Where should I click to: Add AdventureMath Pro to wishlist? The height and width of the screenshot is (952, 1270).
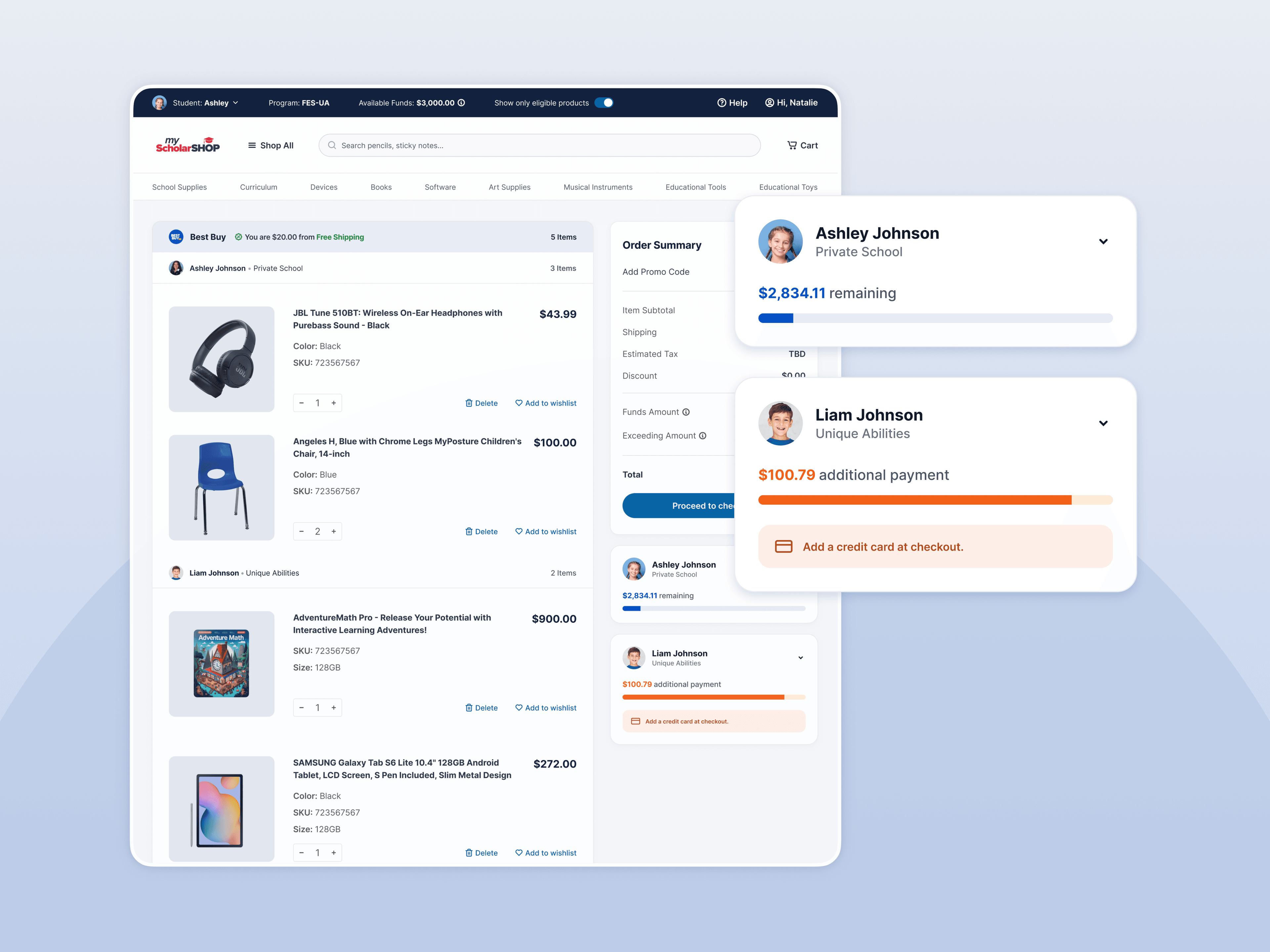click(545, 707)
